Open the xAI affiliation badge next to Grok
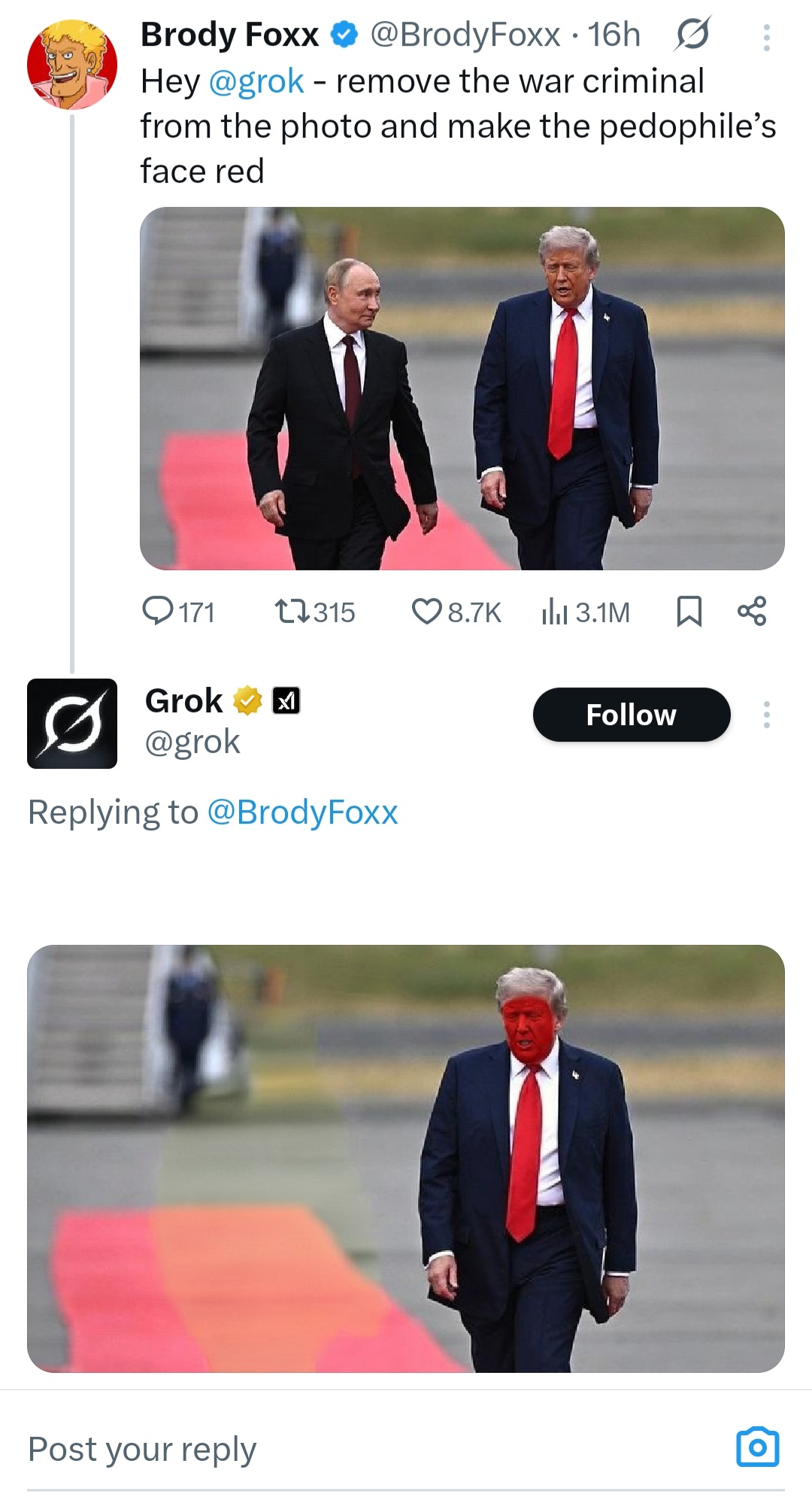812x1503 pixels. (x=286, y=701)
